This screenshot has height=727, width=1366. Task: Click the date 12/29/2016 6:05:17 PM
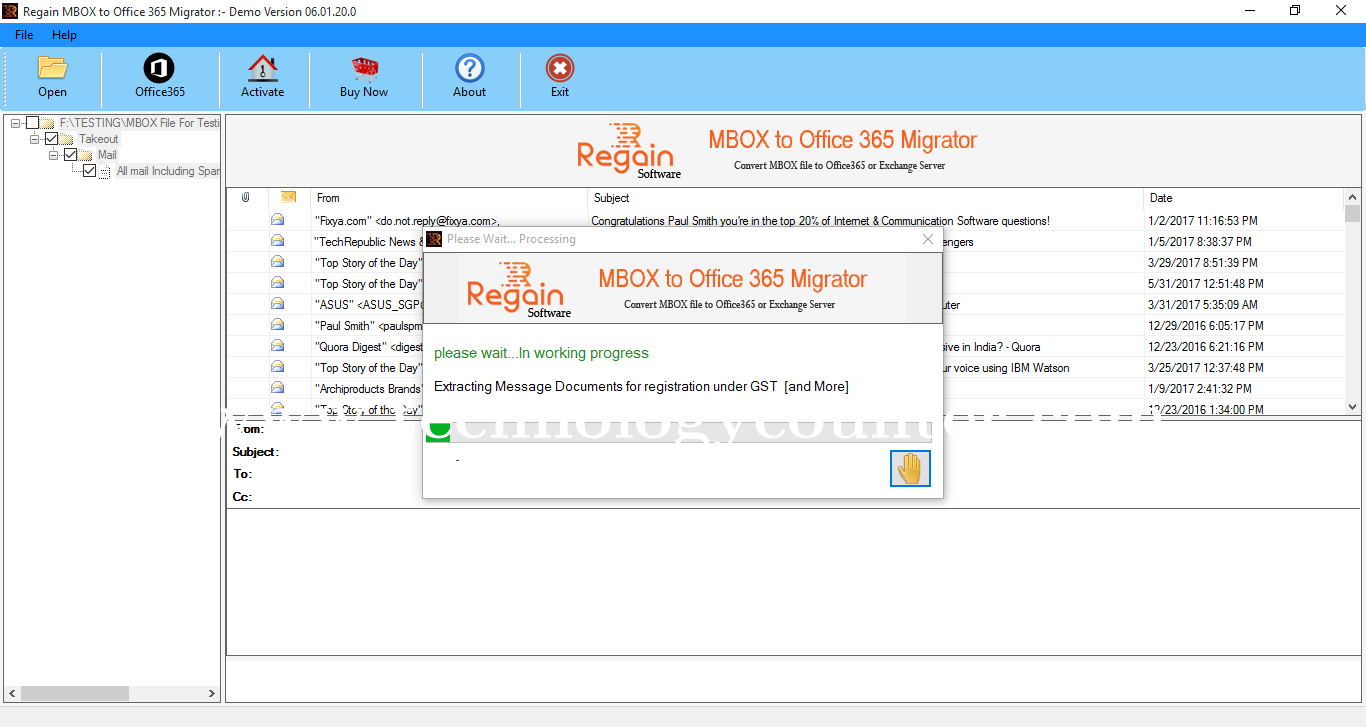coord(1206,326)
